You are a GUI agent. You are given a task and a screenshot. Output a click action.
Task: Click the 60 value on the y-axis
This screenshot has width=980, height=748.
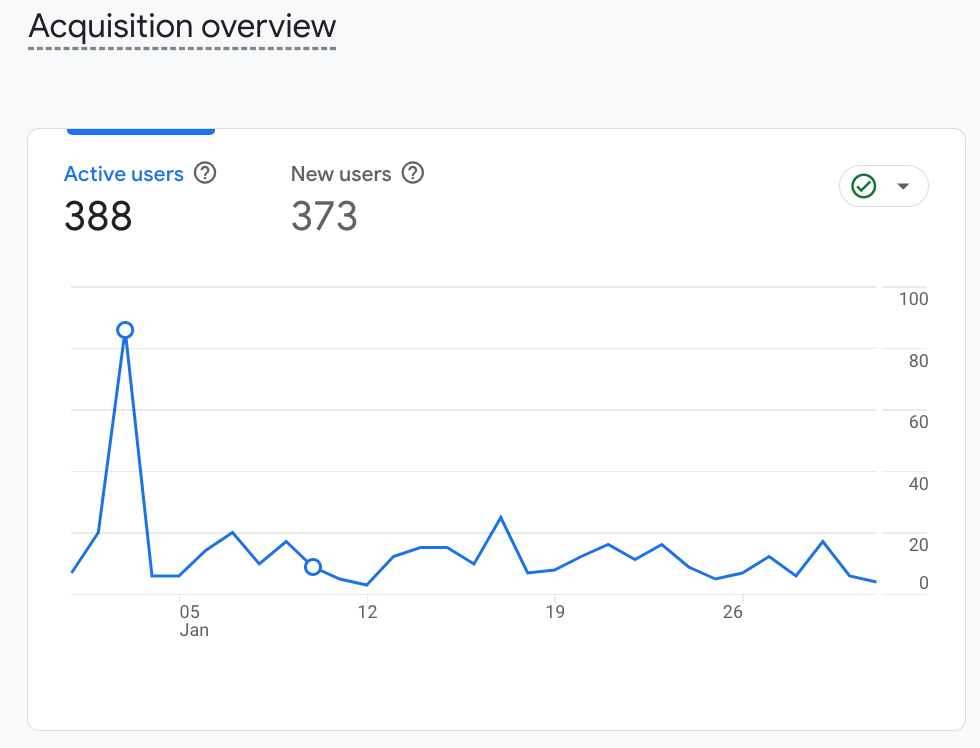(x=918, y=422)
